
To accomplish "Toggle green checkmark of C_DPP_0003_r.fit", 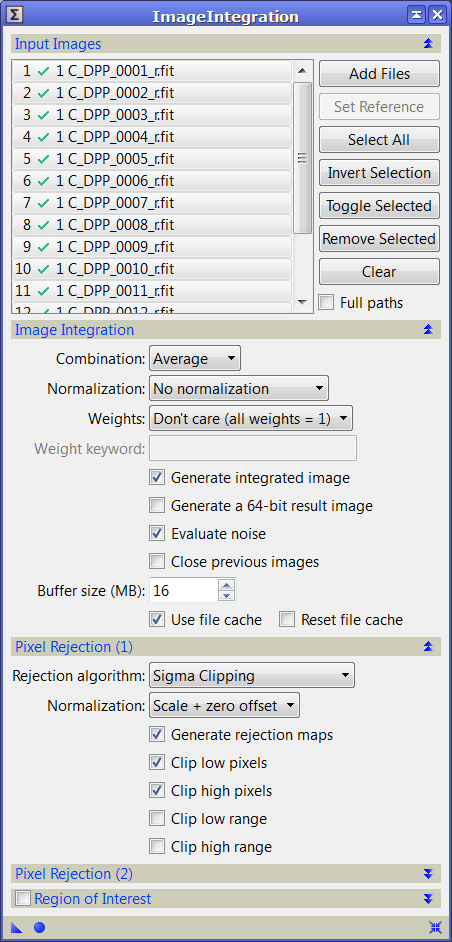I will (x=43, y=115).
